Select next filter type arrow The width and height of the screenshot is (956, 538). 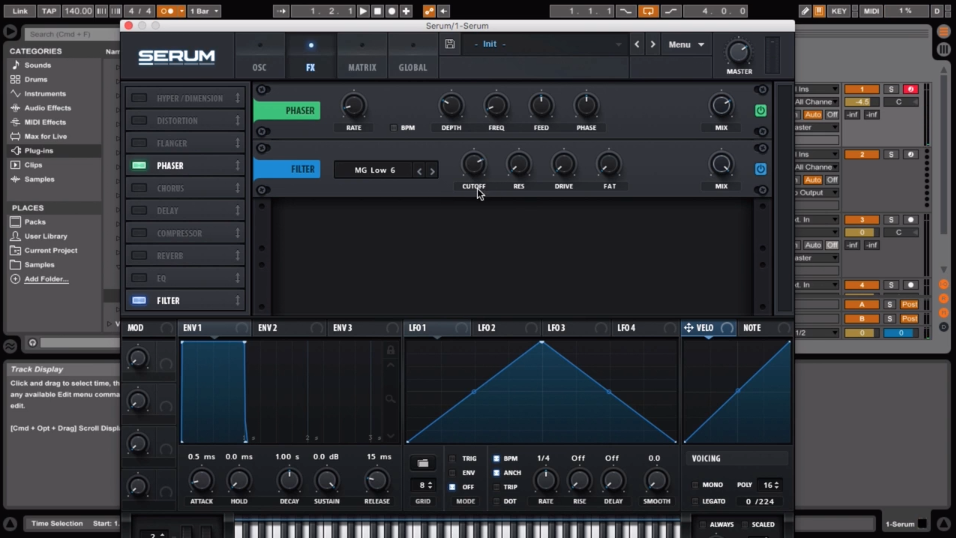pyautogui.click(x=432, y=171)
